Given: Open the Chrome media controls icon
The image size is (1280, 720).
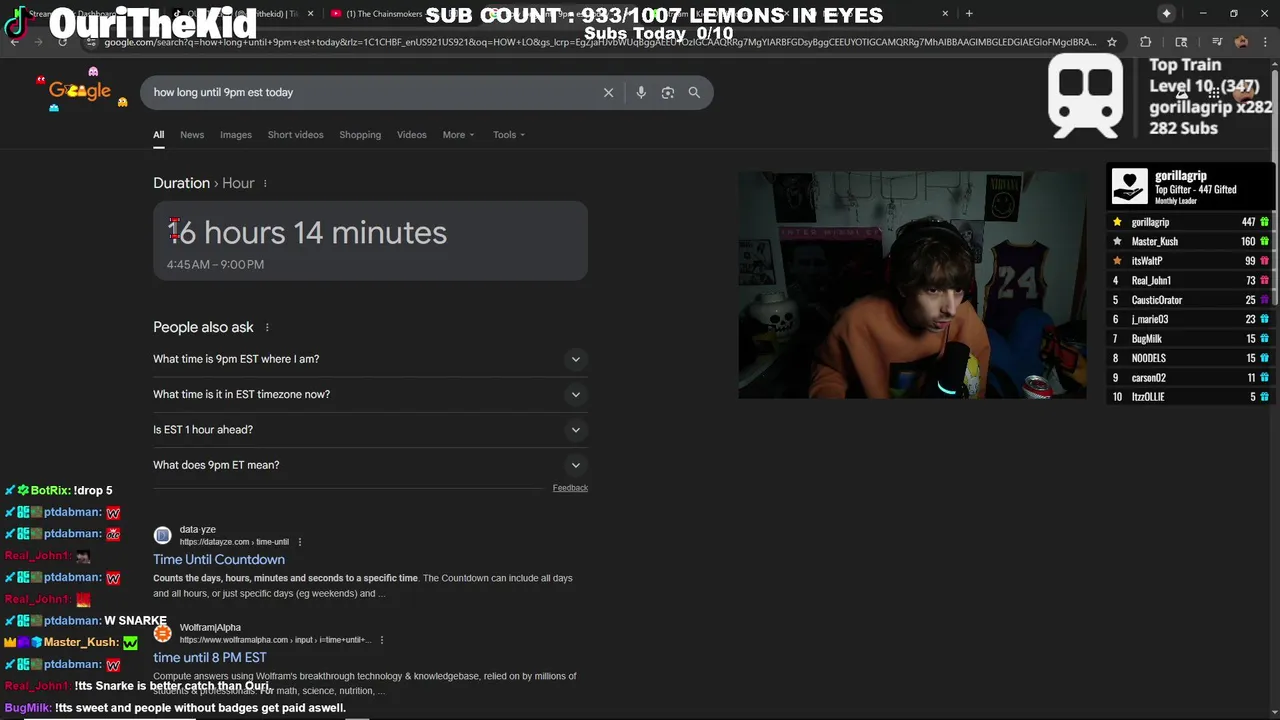Looking at the screenshot, I should (x=1216, y=42).
